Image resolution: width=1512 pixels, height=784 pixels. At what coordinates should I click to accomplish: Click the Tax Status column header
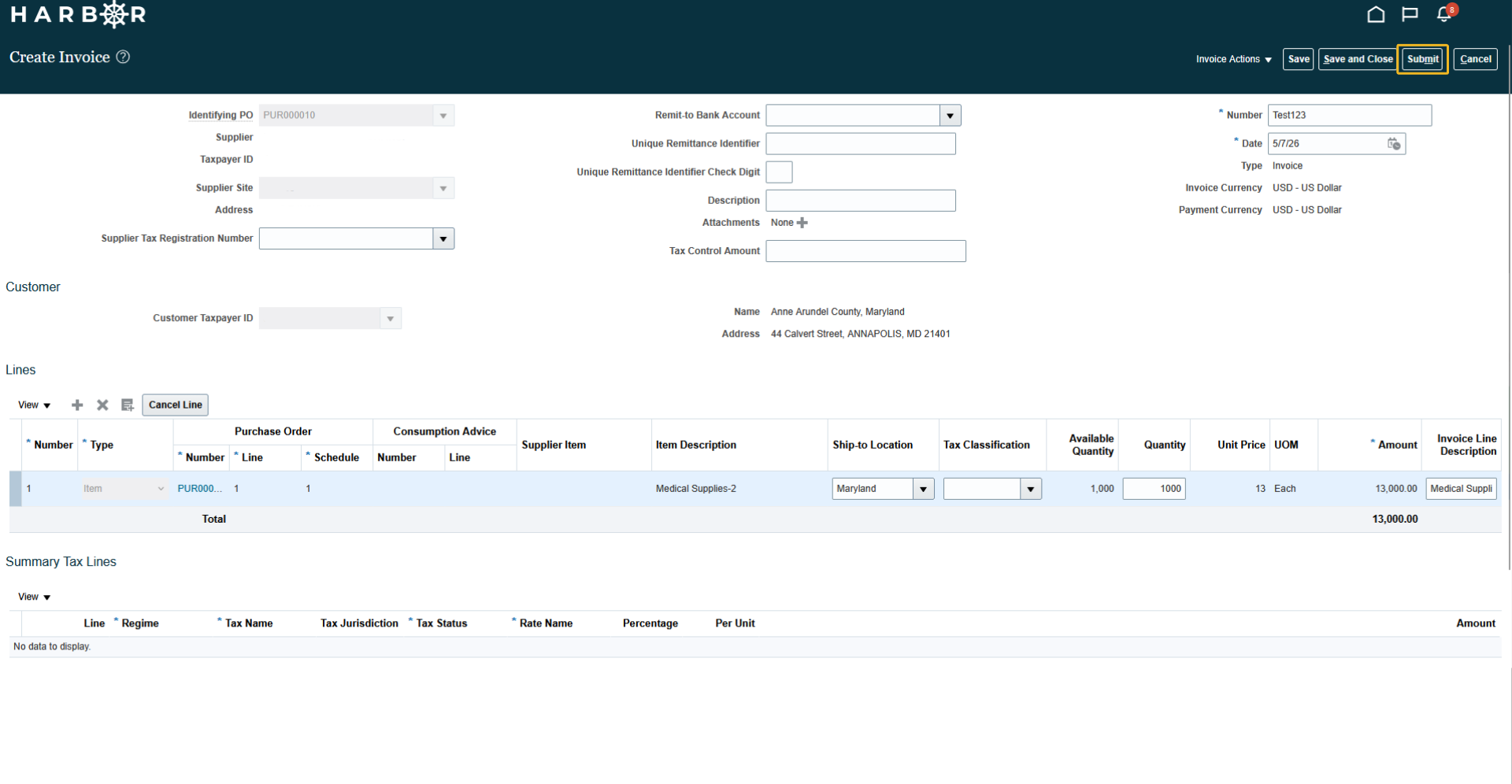point(441,623)
